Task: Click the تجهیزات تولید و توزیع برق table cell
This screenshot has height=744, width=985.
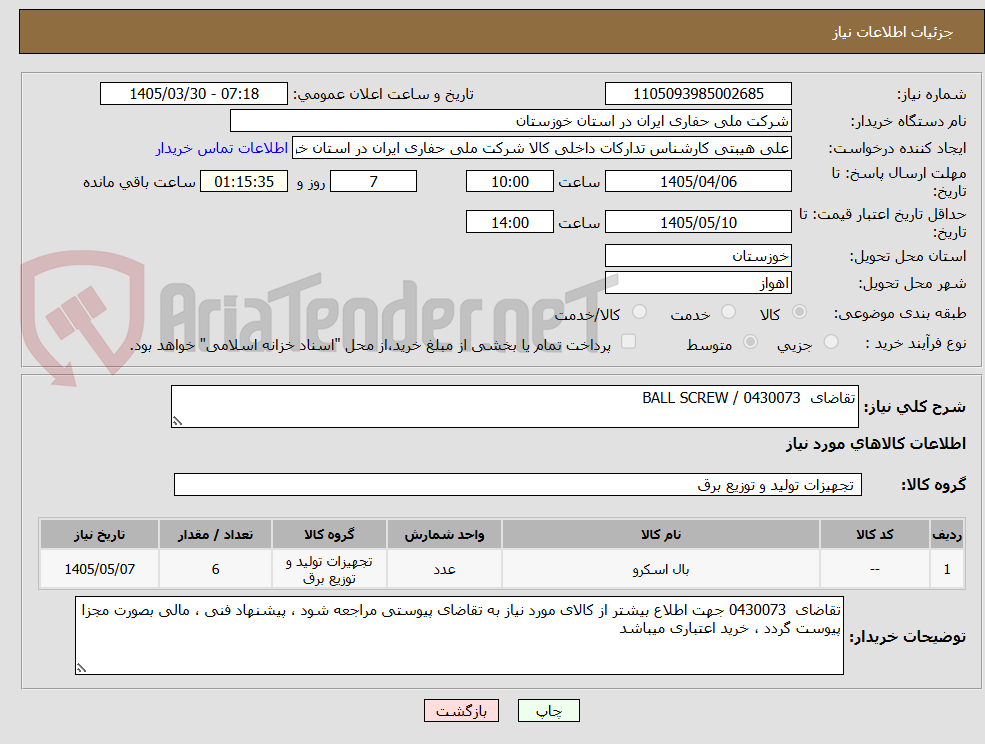Action: [329, 569]
